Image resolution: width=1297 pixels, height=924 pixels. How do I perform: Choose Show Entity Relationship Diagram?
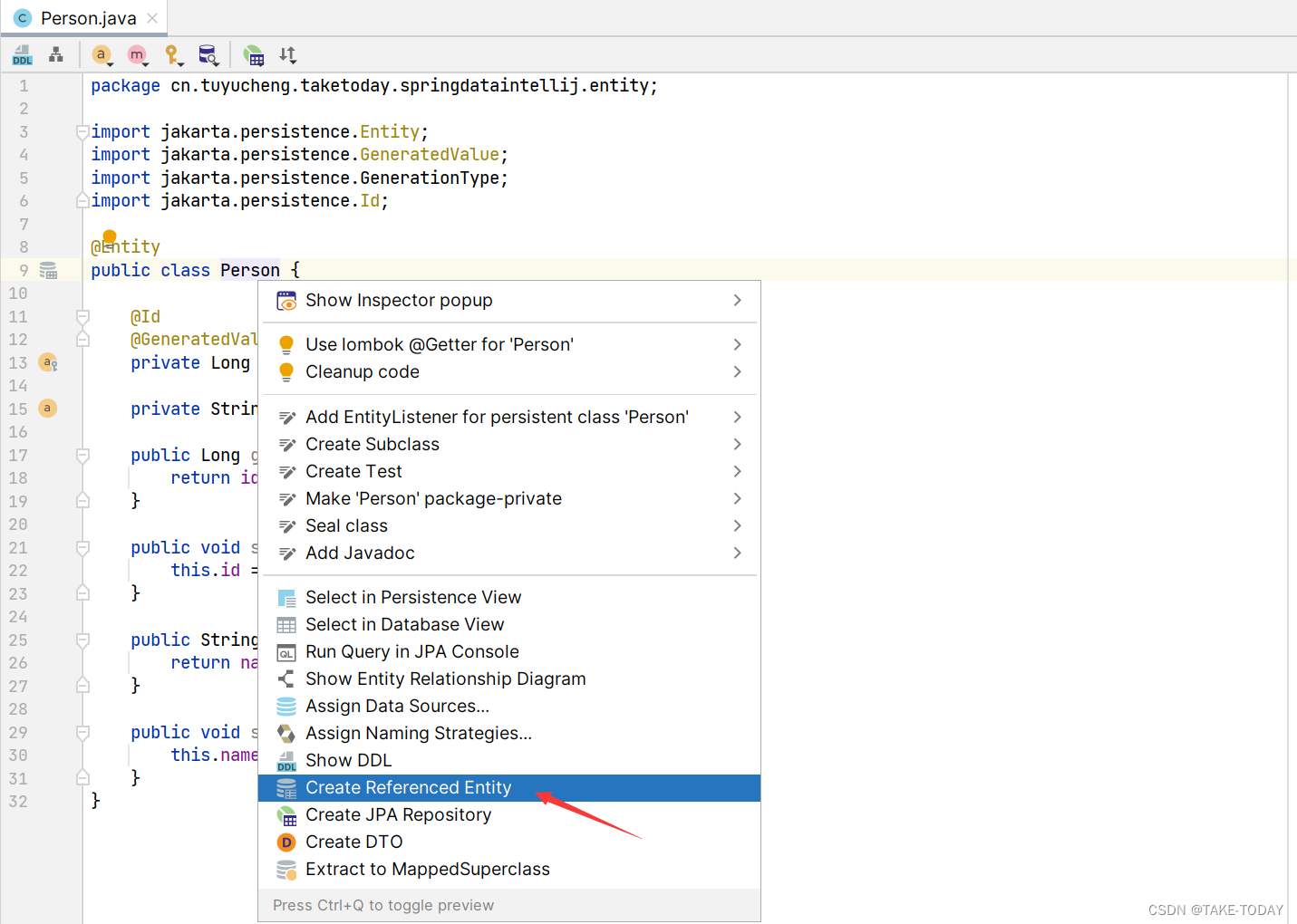[x=509, y=679]
